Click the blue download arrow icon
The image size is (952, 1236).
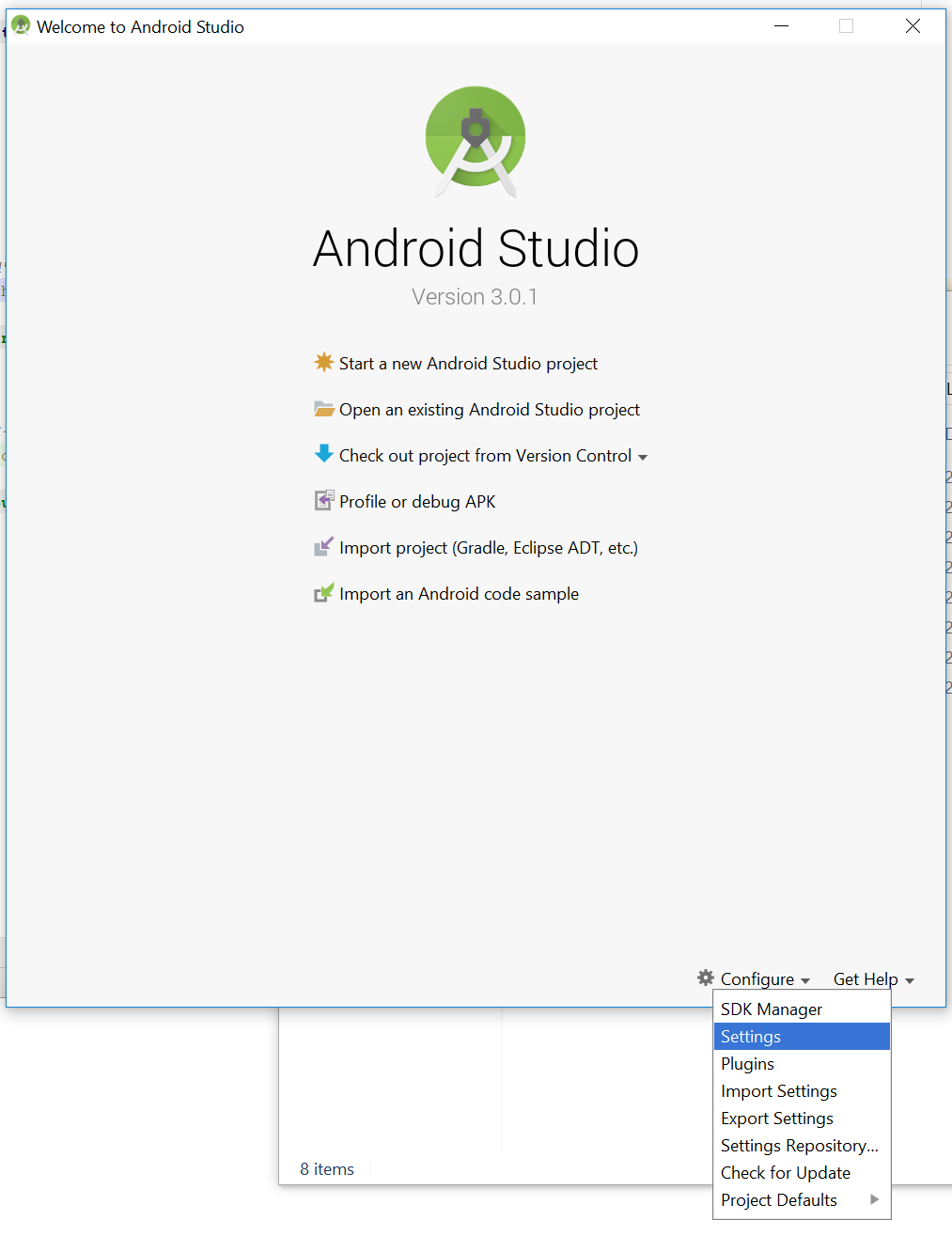tap(324, 454)
